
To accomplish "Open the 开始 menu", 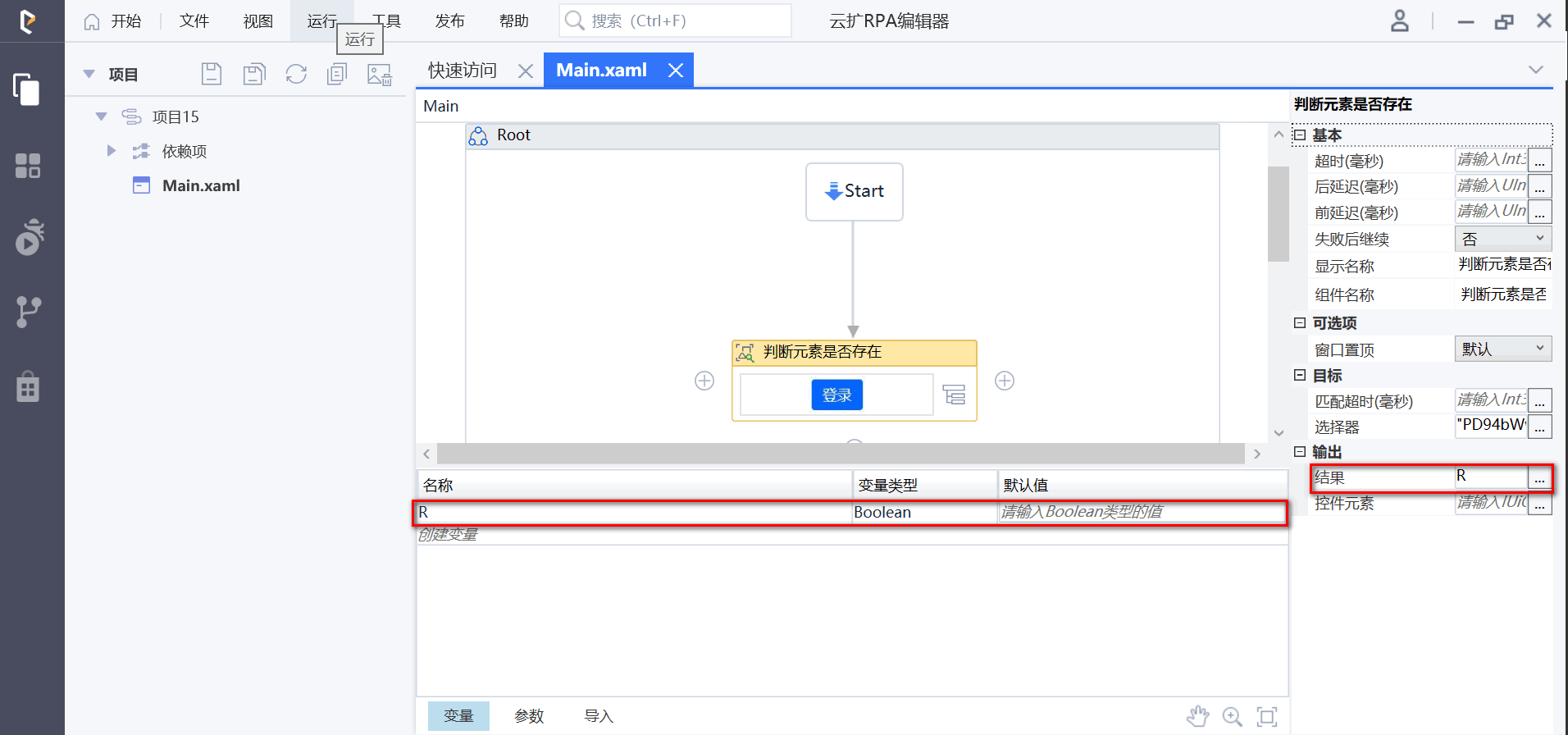I will 126,21.
